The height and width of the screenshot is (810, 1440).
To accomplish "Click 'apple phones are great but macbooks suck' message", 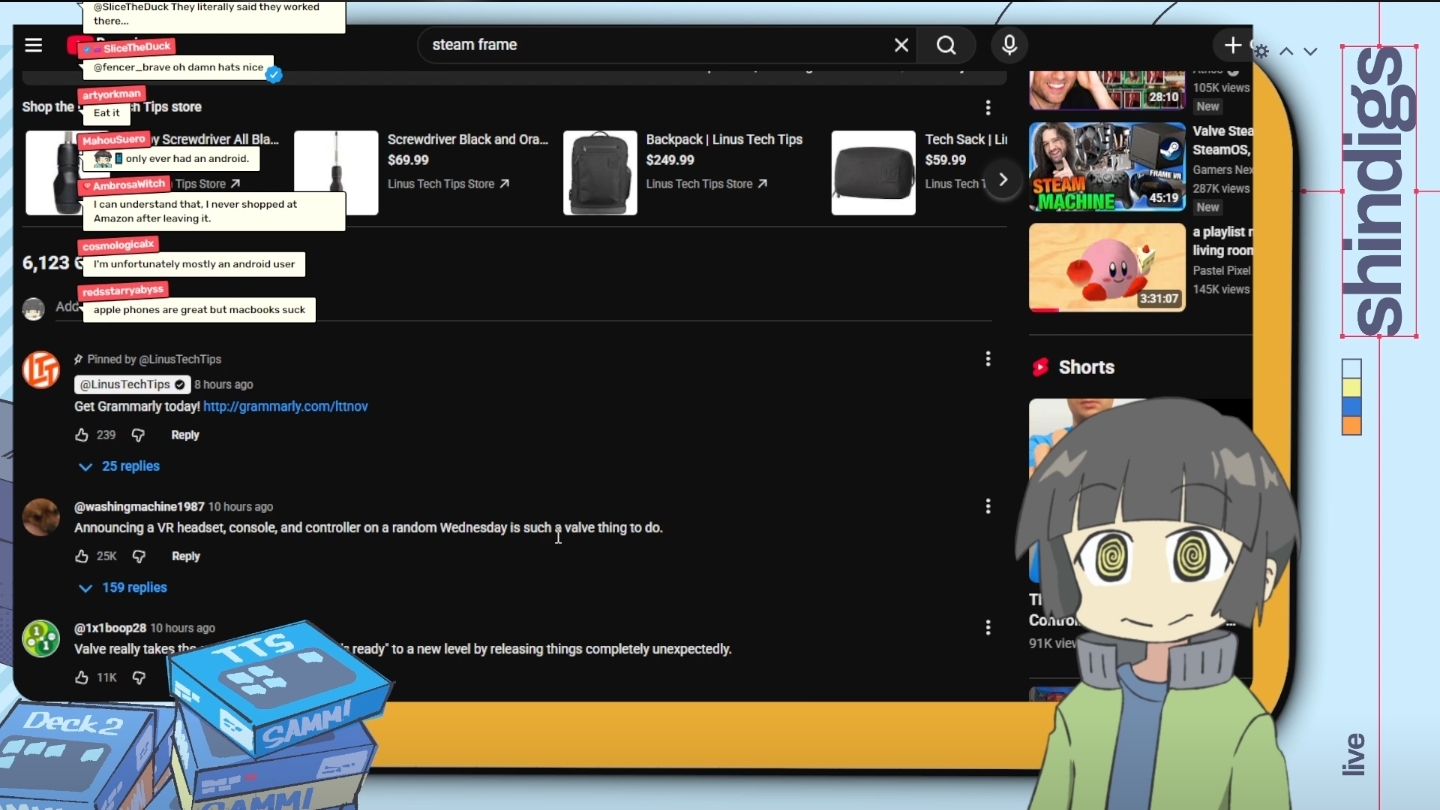I will click(x=199, y=310).
